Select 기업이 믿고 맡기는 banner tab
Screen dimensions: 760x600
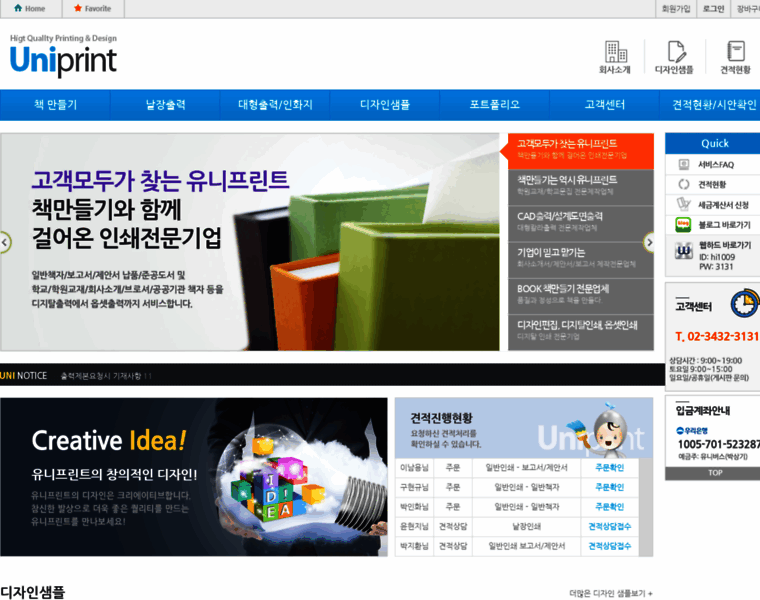pos(581,260)
